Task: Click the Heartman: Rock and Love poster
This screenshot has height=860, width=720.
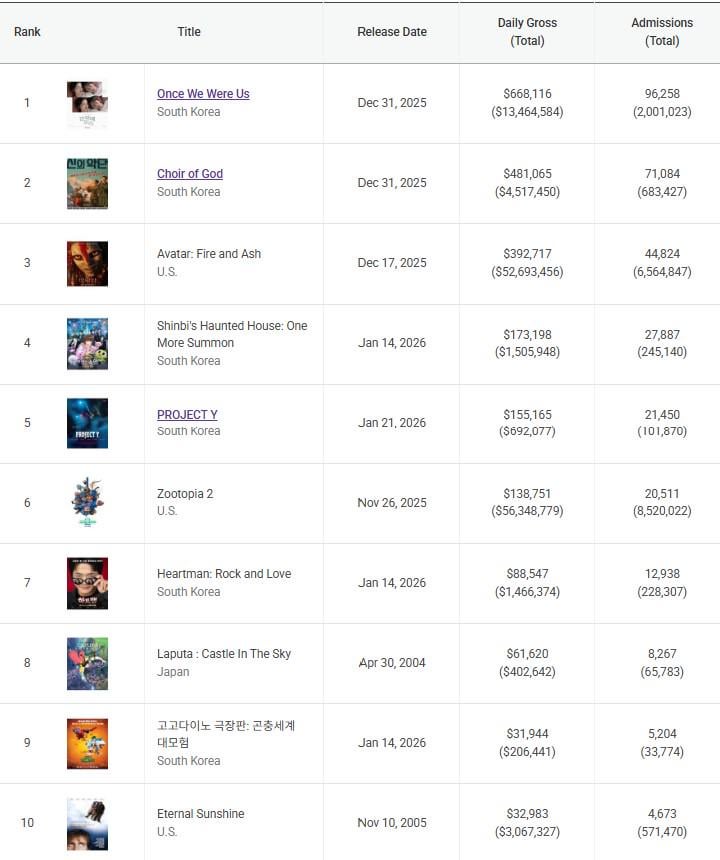Action: pyautogui.click(x=87, y=583)
